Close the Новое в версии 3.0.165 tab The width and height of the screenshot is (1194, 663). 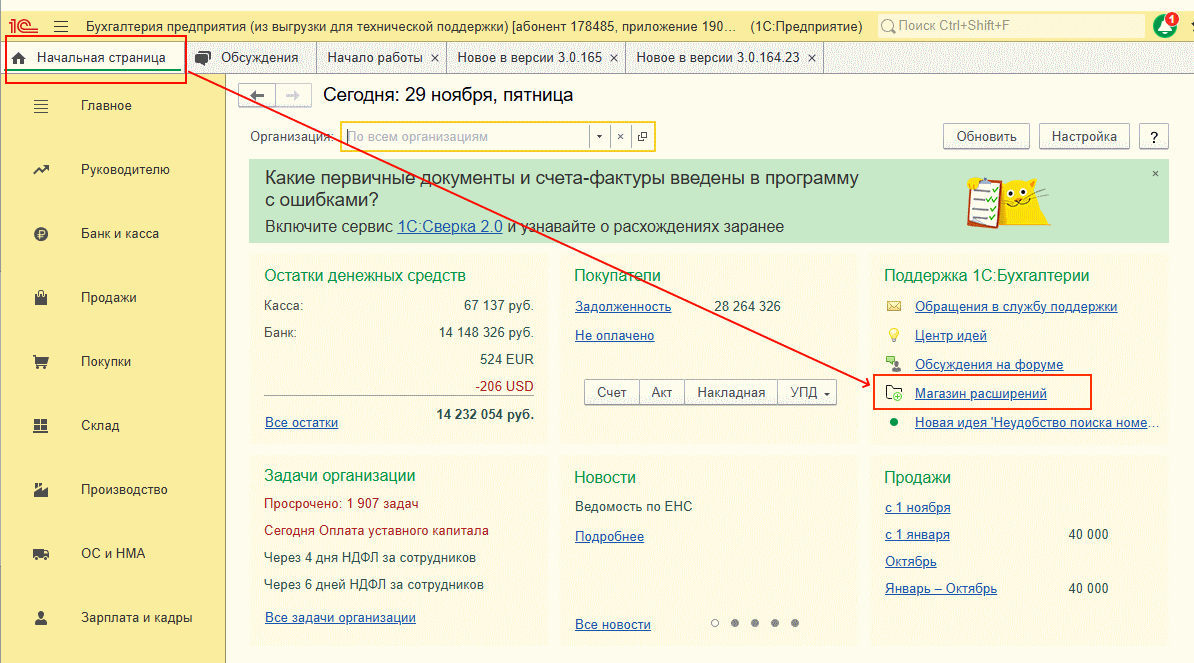tap(614, 58)
